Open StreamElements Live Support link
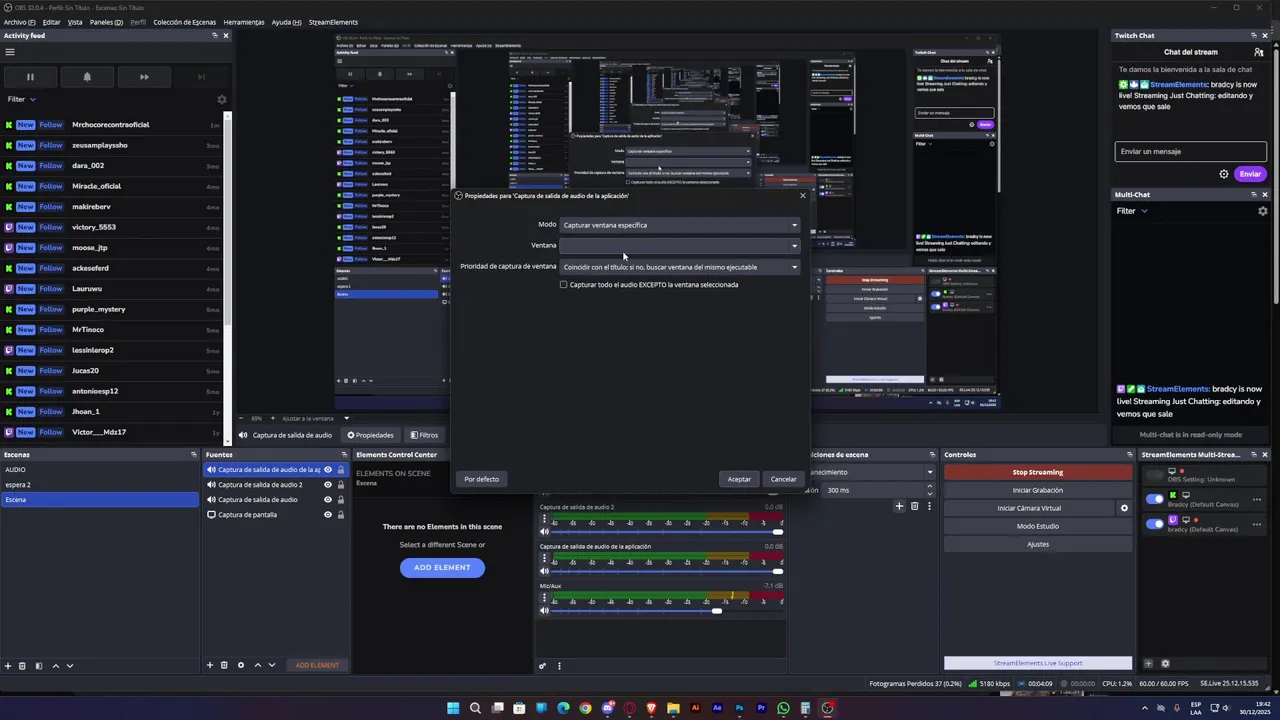1280x720 pixels. click(1038, 663)
